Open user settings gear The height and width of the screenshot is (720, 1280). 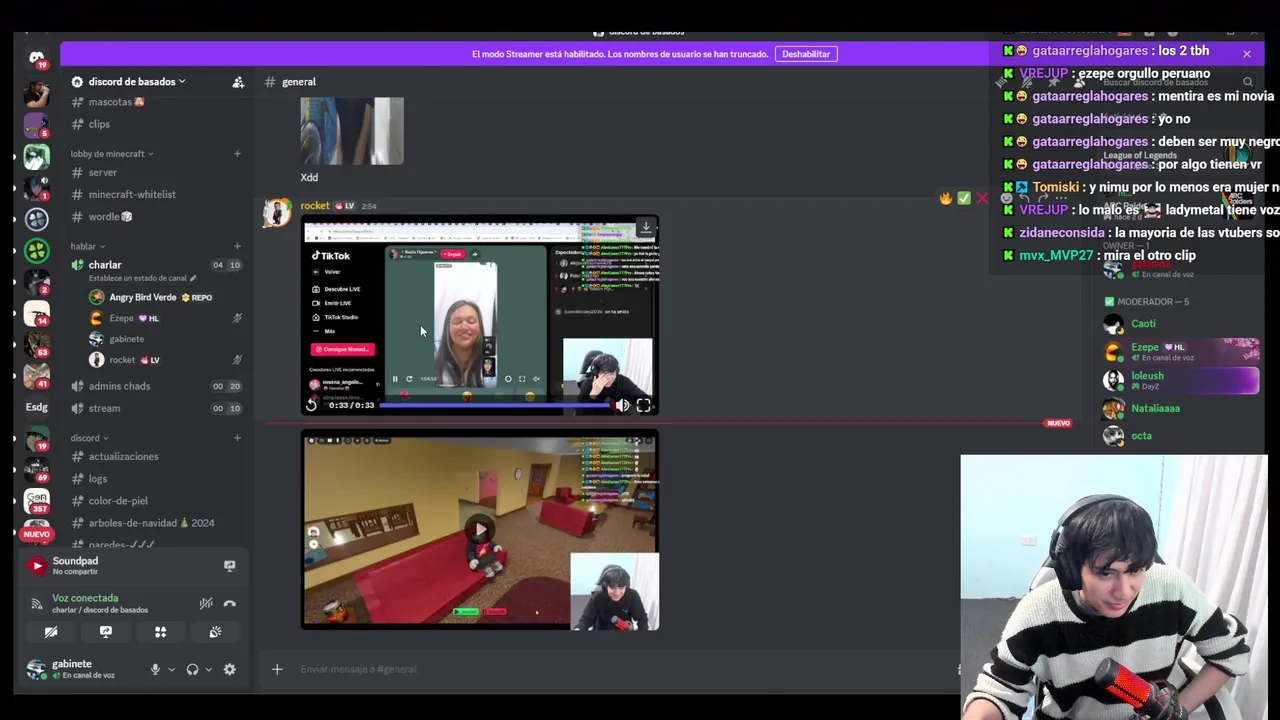tap(230, 669)
